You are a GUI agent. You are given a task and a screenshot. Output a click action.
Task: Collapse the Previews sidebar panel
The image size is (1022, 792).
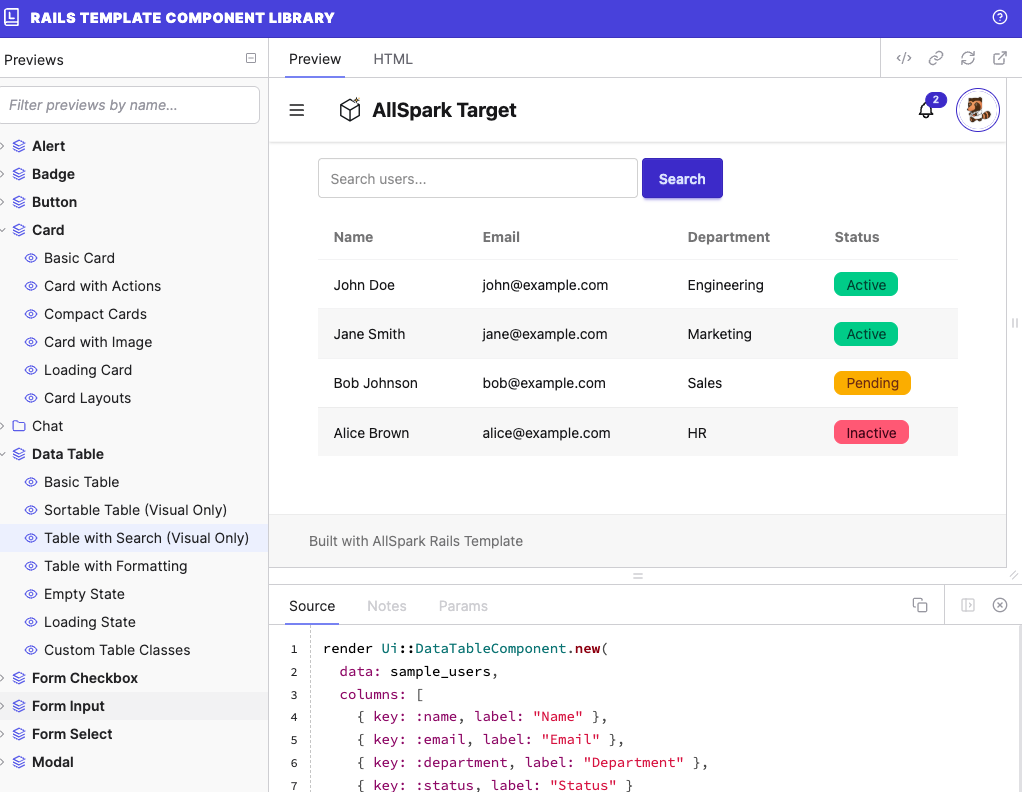(x=250, y=59)
